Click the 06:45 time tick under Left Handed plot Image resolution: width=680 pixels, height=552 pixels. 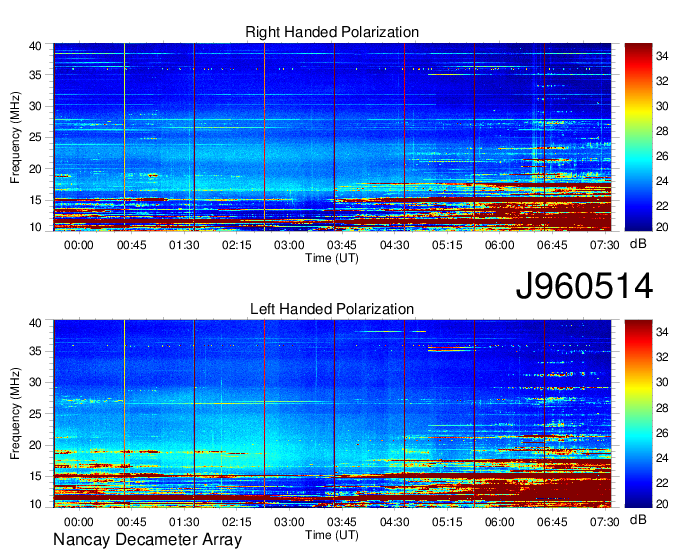(x=552, y=522)
